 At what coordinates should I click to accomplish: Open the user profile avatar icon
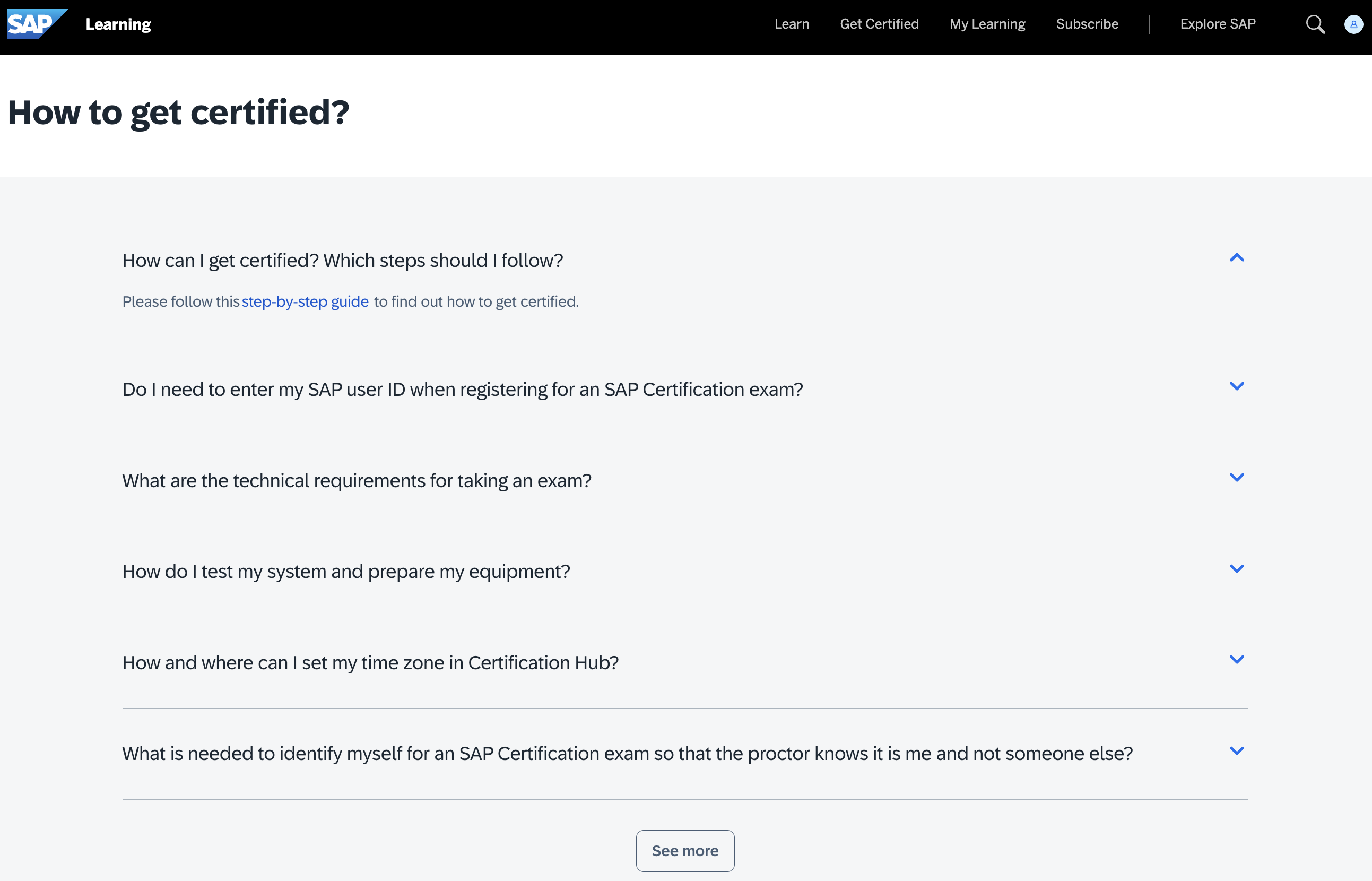(1353, 24)
